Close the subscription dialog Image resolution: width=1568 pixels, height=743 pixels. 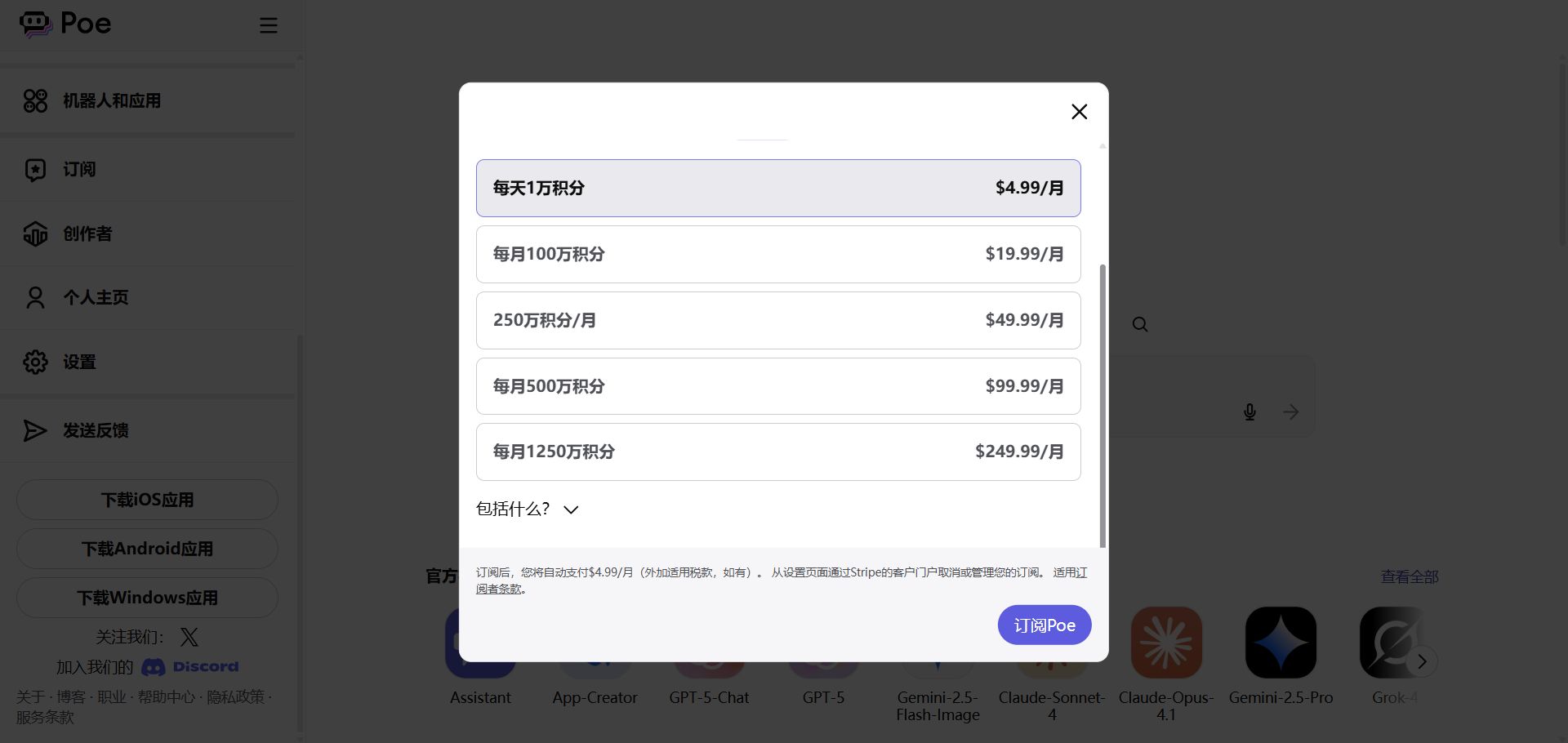point(1079,112)
